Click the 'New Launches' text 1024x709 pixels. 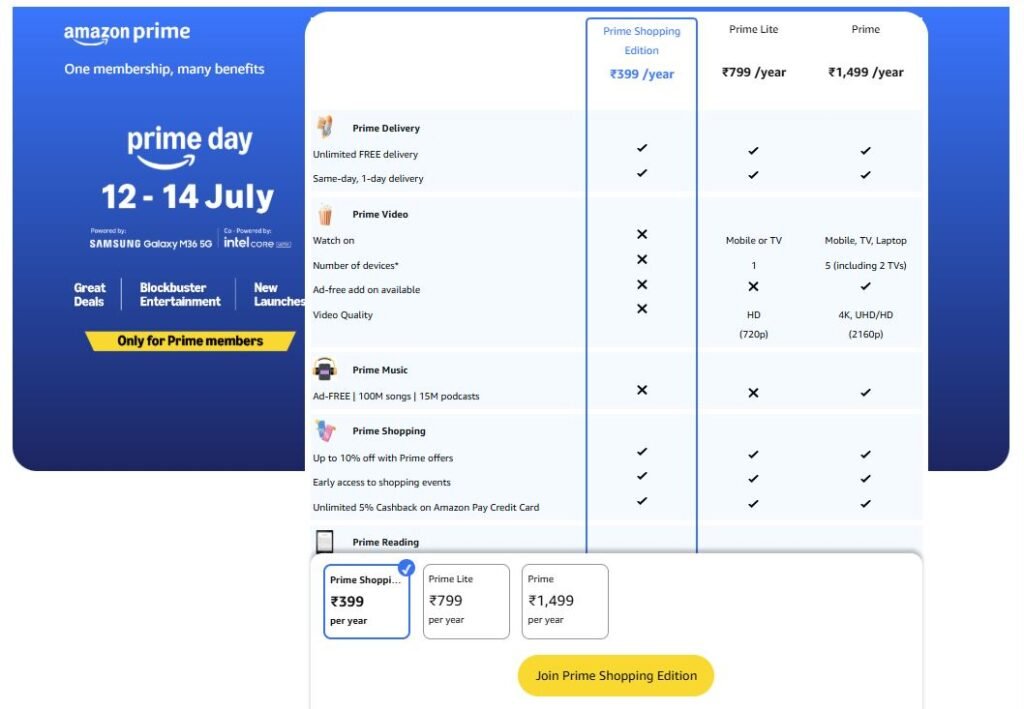coord(279,294)
